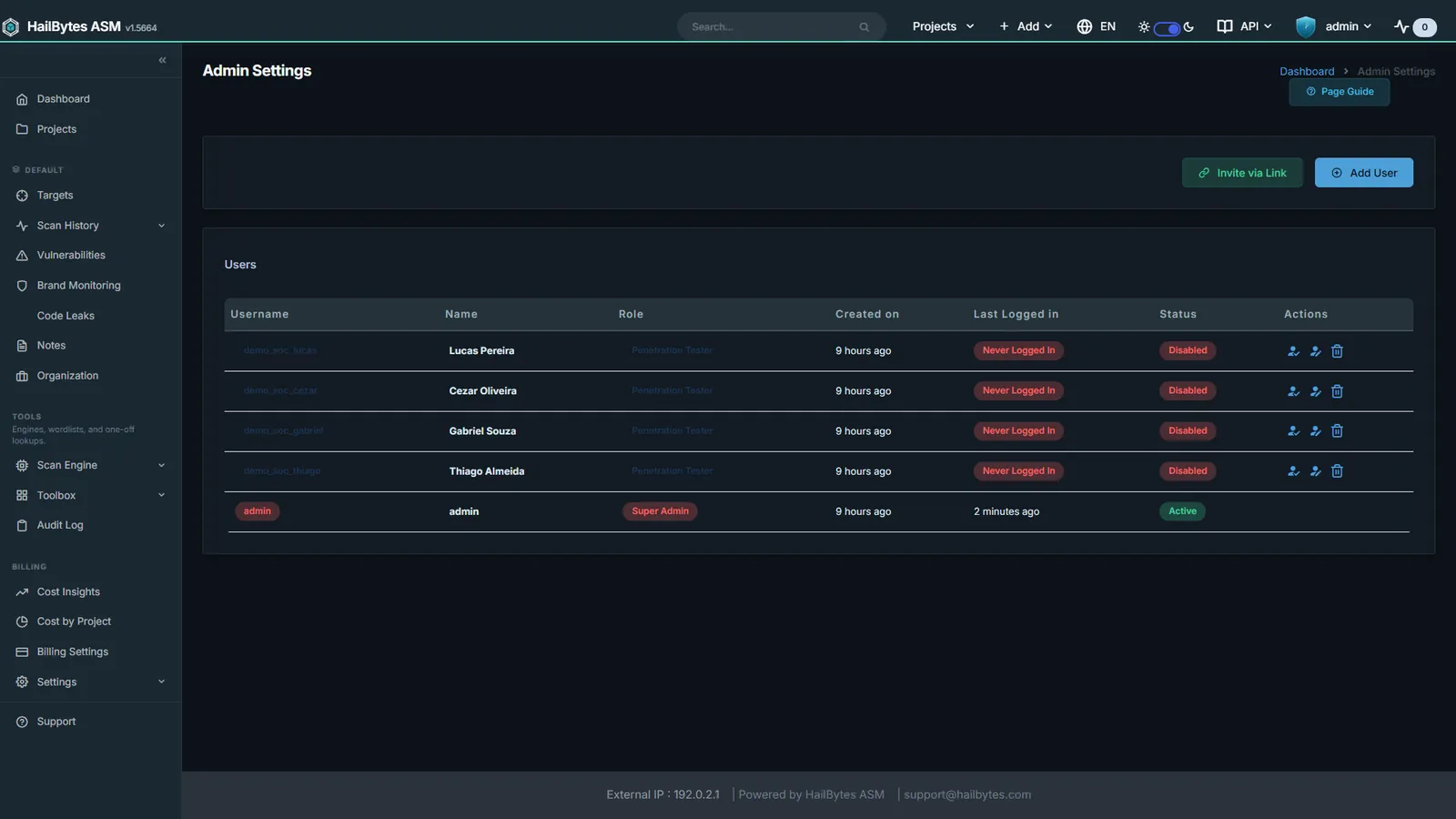Delete user Cezar Oliveira
This screenshot has width=1456, height=819.
point(1337,391)
